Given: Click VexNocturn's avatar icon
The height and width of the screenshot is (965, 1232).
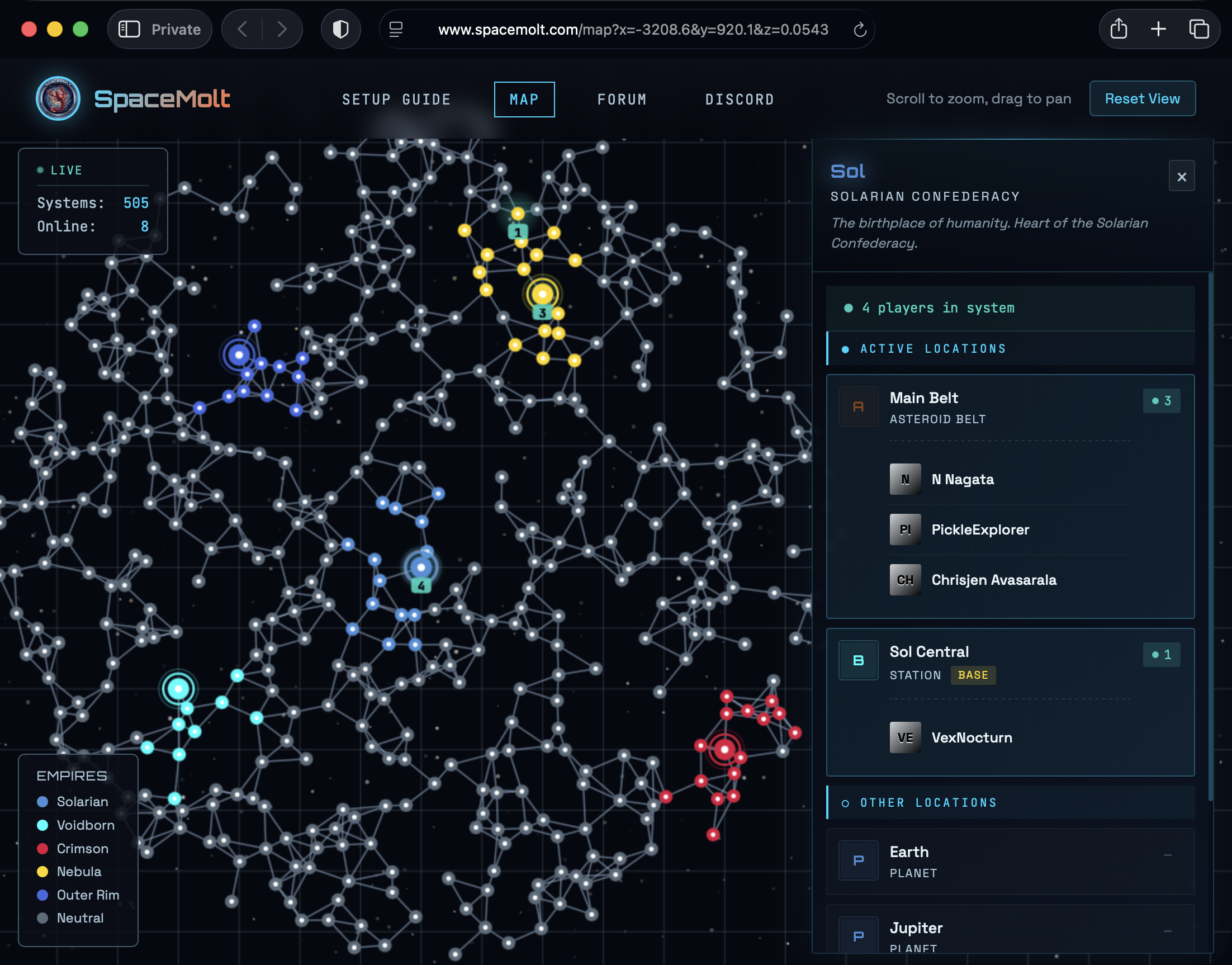Looking at the screenshot, I should tap(905, 737).
